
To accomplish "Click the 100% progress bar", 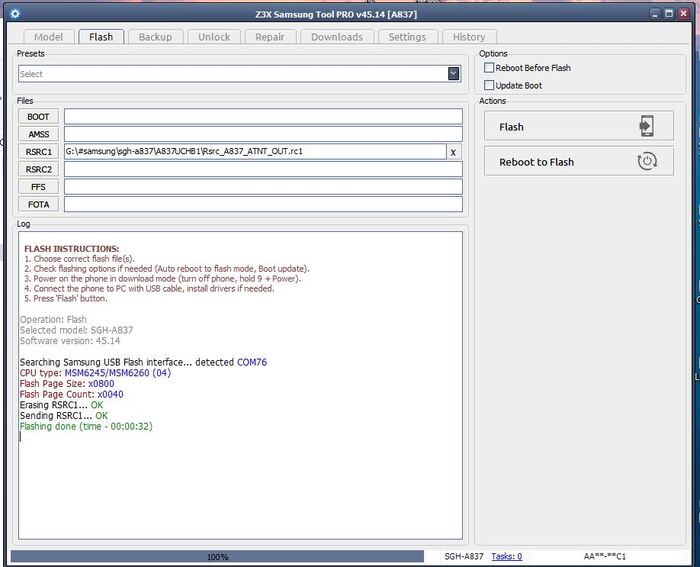I will point(218,556).
